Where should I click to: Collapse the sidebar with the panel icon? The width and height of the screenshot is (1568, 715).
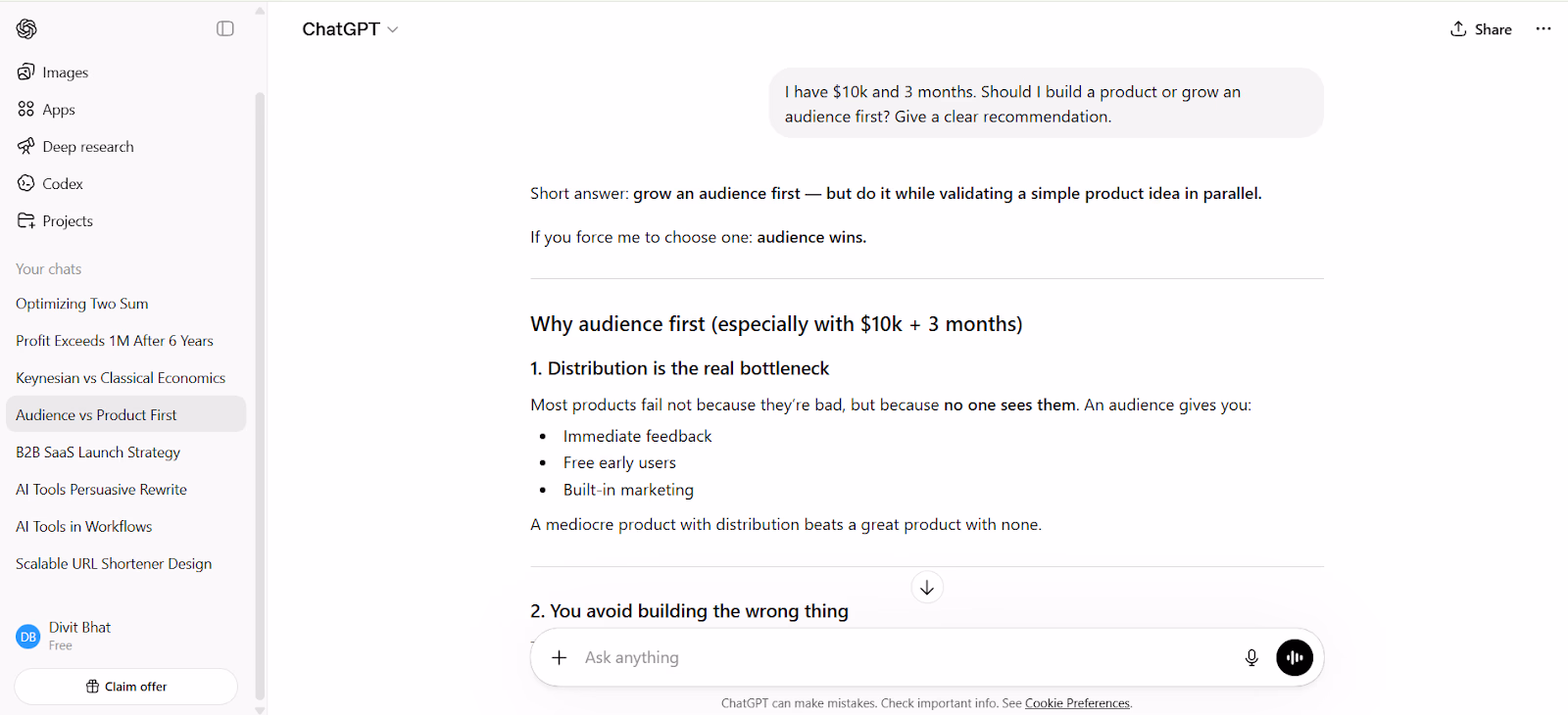pyautogui.click(x=225, y=29)
